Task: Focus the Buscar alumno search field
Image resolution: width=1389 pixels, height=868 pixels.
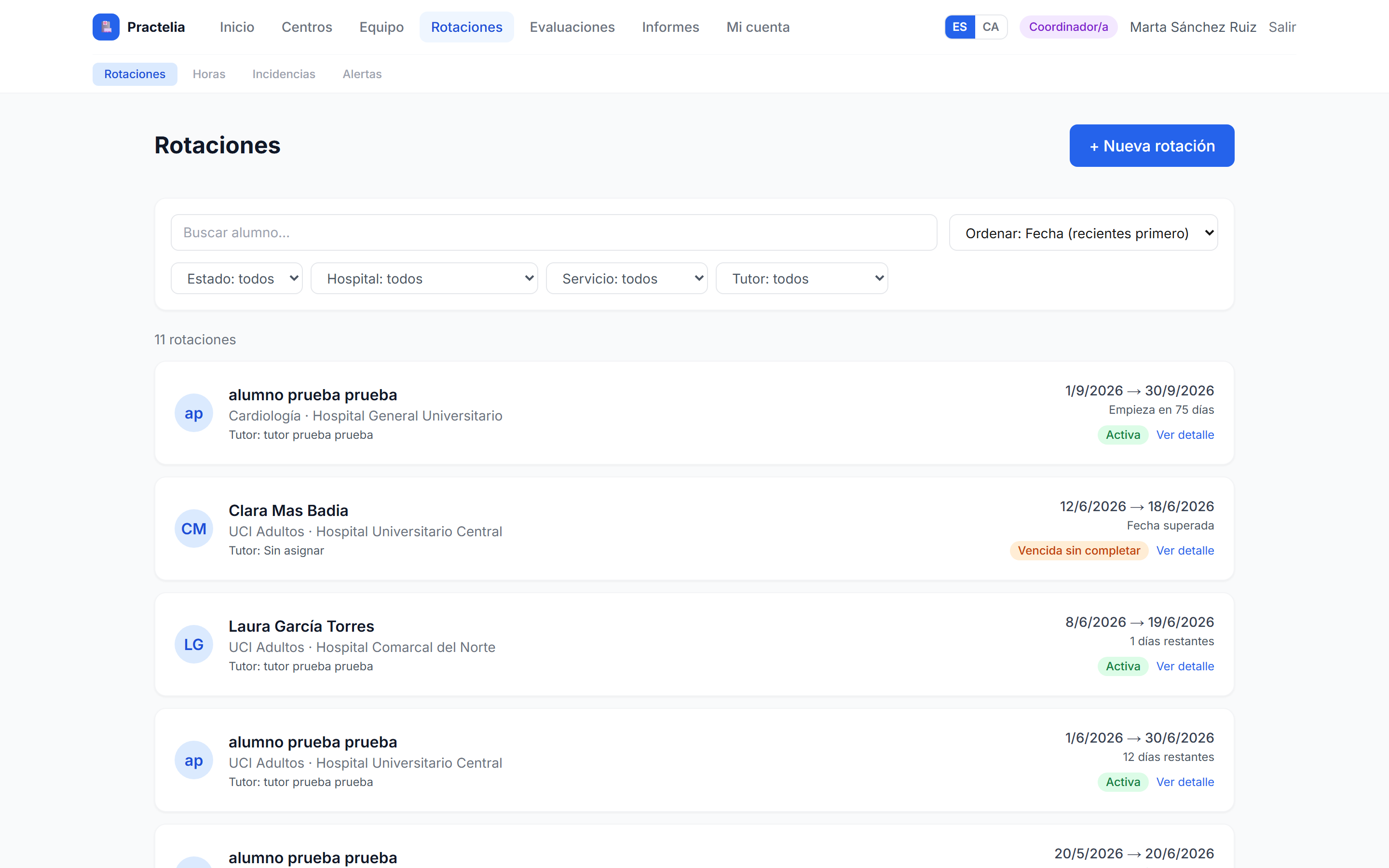Action: [x=554, y=232]
